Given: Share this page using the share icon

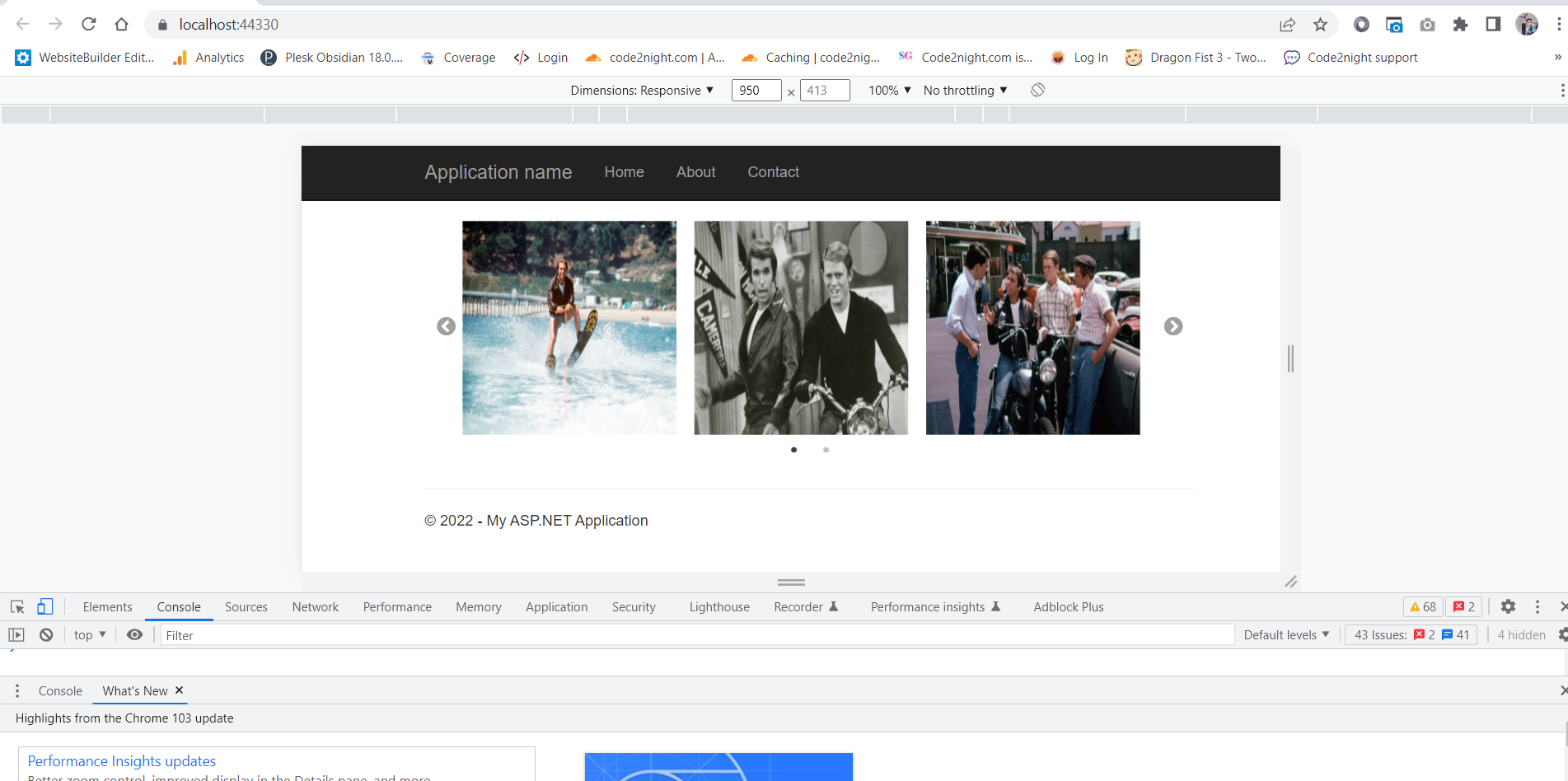Looking at the screenshot, I should pos(1287,25).
